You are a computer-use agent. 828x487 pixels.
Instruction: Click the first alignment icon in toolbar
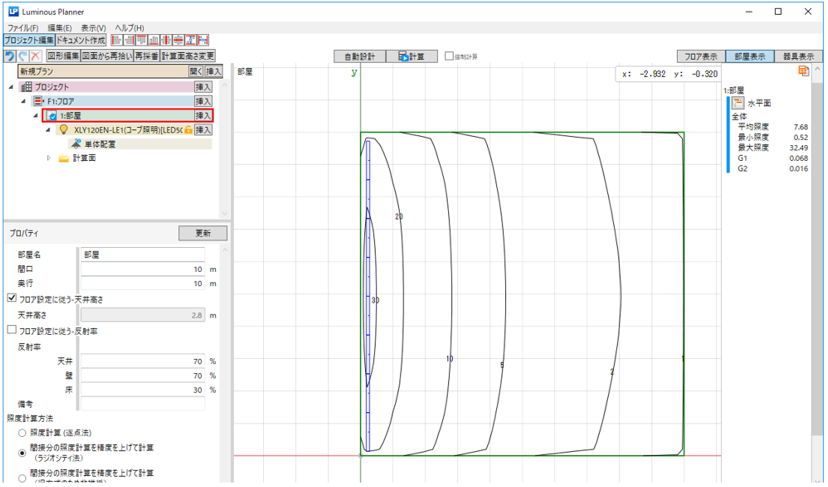click(117, 40)
